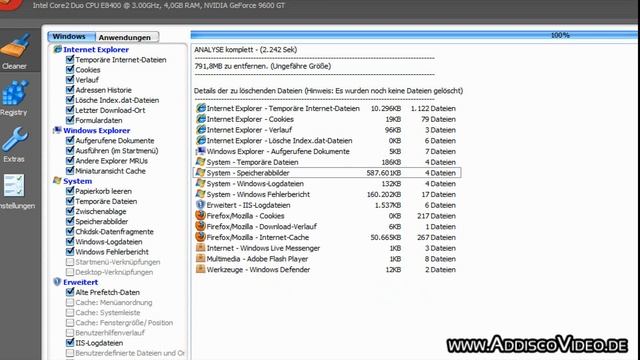Viewport: 640px width, 360px height.
Task: Click 'Chkdsk-Datenfragmente' option label
Action: pos(115,231)
